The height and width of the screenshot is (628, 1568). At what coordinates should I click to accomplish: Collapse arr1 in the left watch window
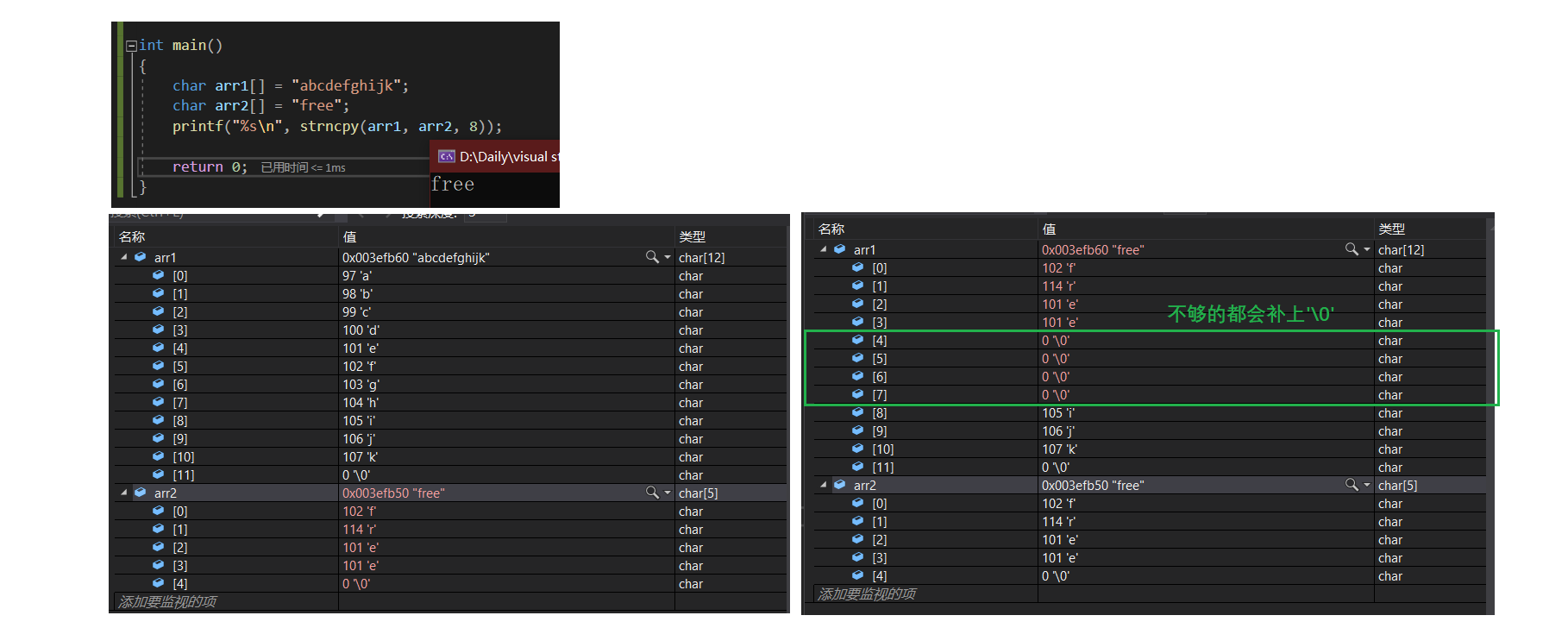[x=123, y=257]
